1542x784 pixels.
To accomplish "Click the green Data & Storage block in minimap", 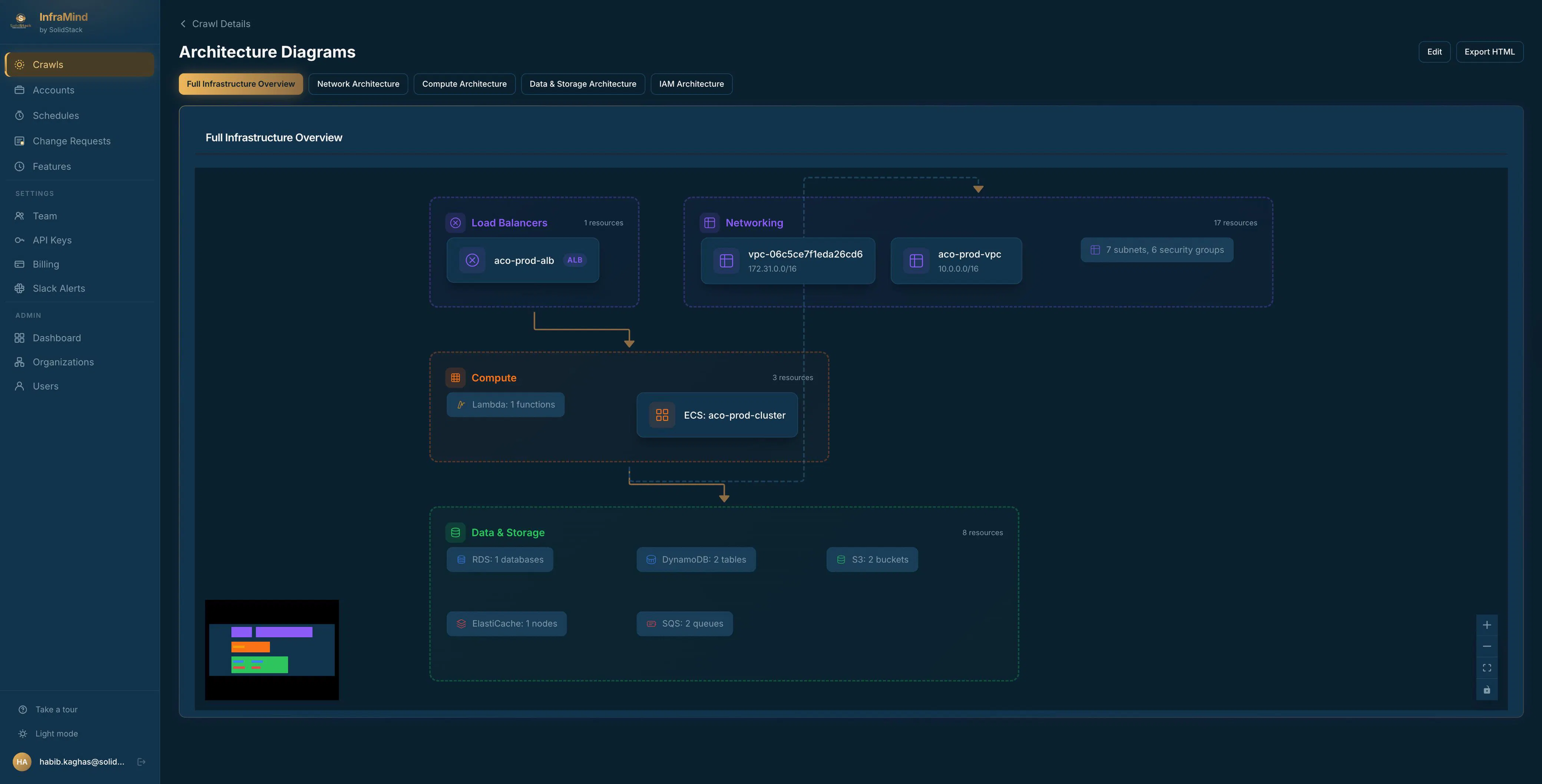I will click(259, 665).
